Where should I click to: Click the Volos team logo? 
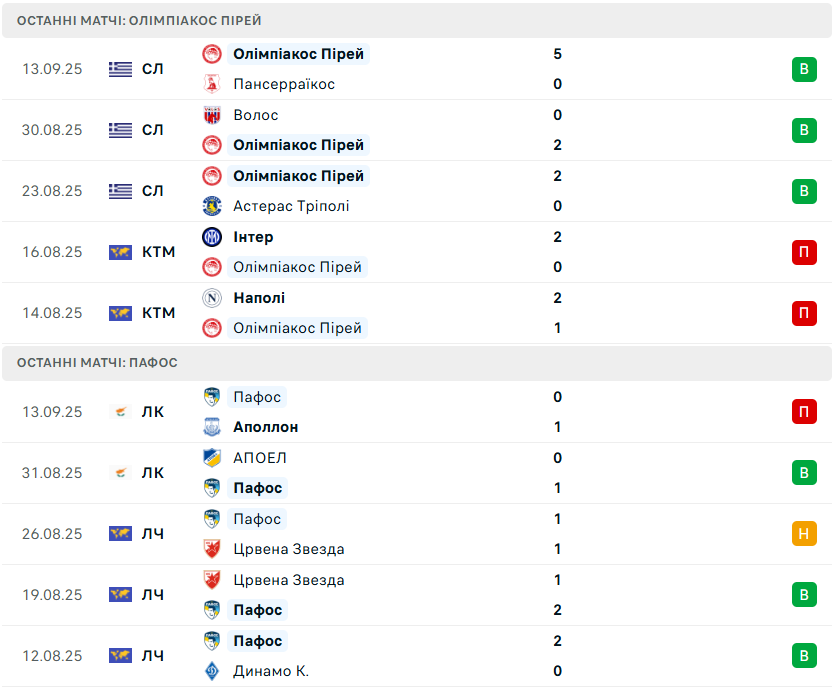click(x=212, y=115)
